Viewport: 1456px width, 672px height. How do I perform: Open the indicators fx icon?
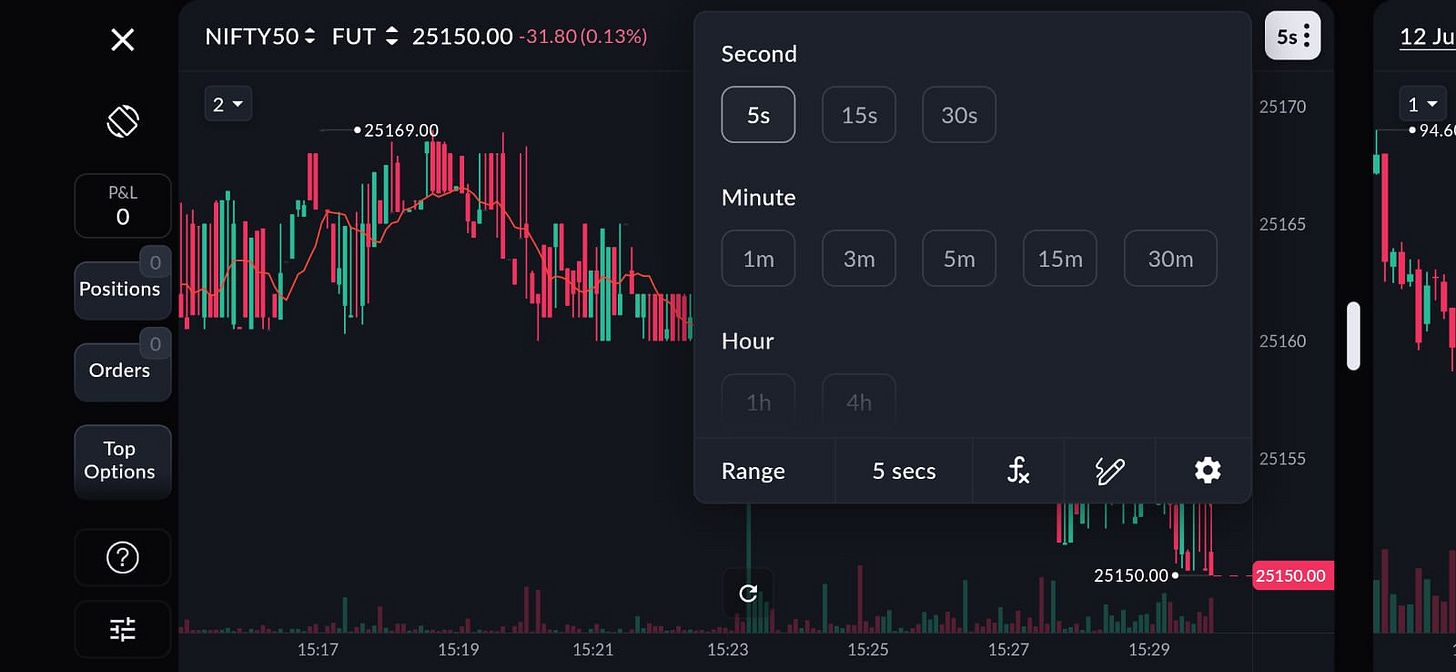[1017, 470]
